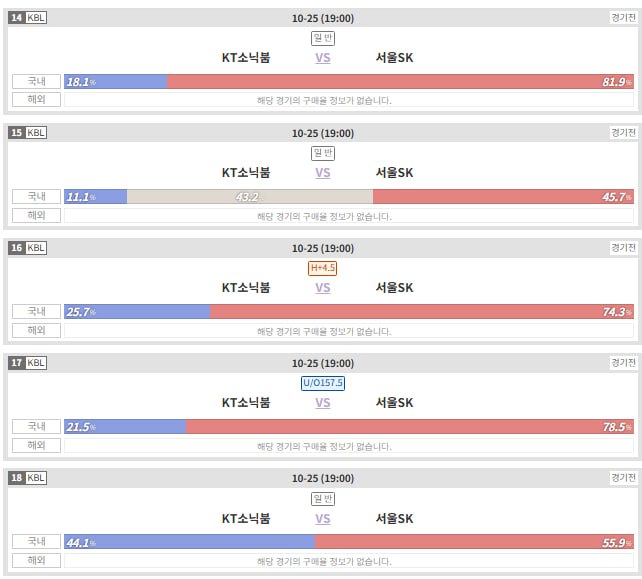Click the VS link in match 17
This screenshot has height=579, width=642.
[323, 403]
